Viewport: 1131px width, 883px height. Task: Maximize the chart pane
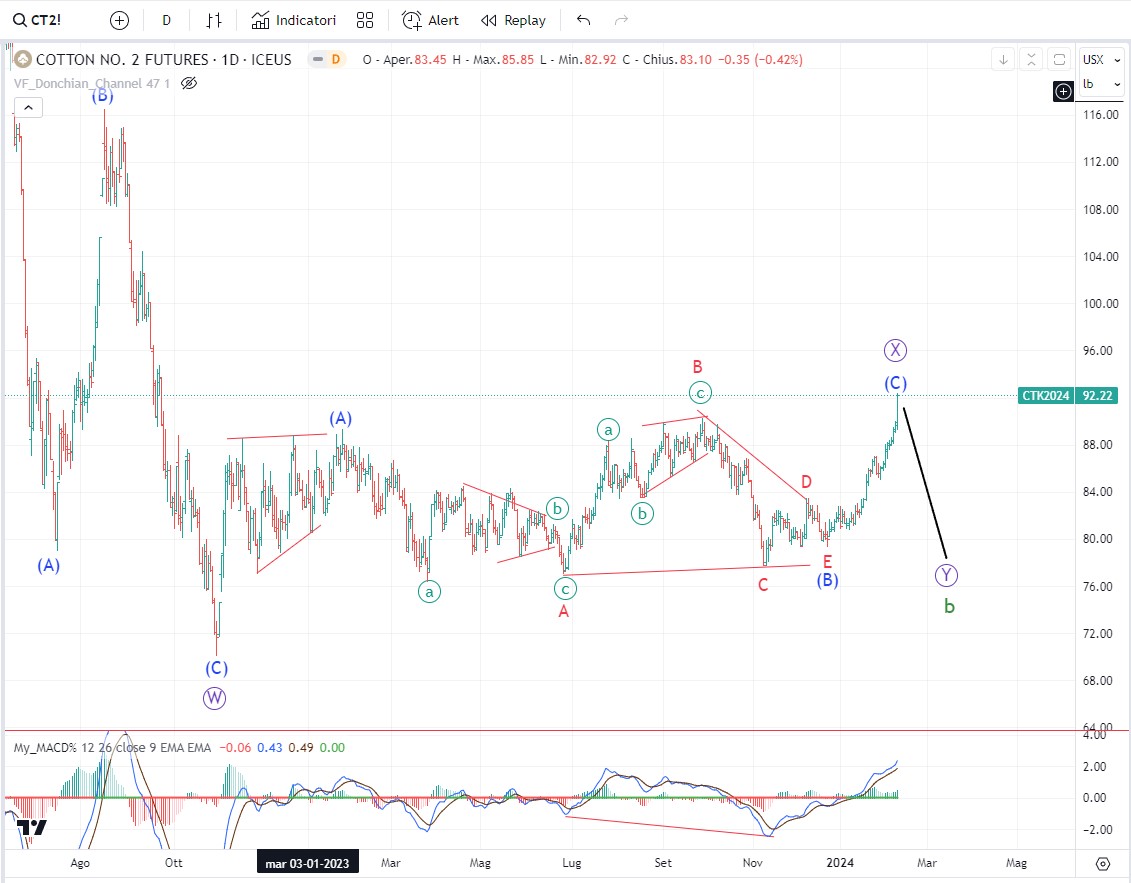pos(1060,59)
